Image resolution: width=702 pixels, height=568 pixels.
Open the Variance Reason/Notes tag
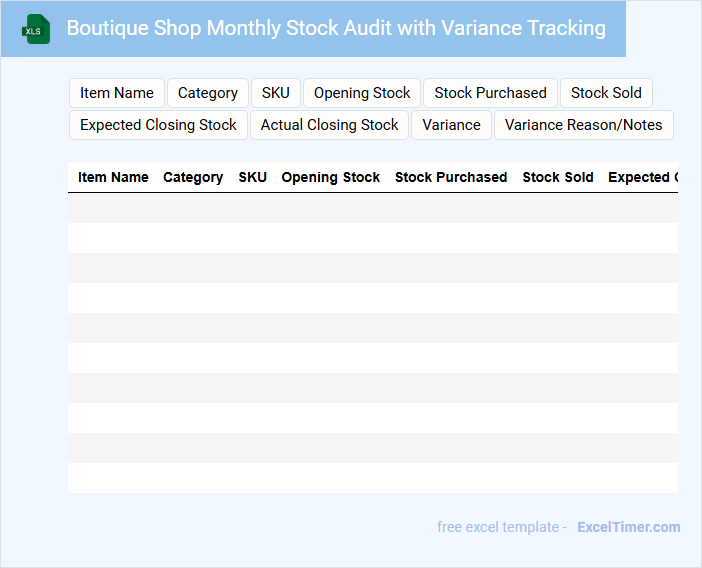pyautogui.click(x=584, y=125)
